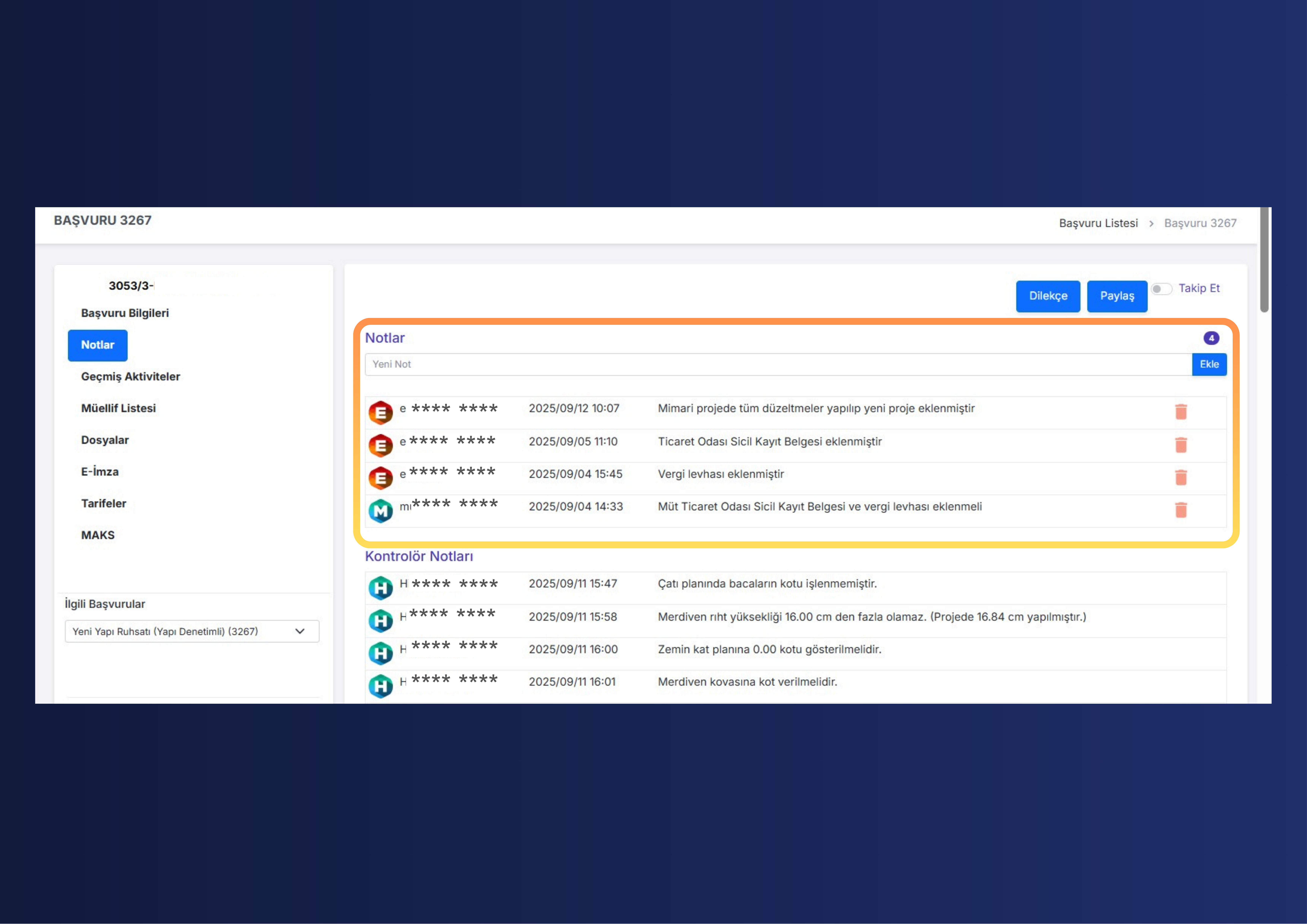Open Başvuru Bilgileri section
The width and height of the screenshot is (1307, 924).
click(125, 313)
